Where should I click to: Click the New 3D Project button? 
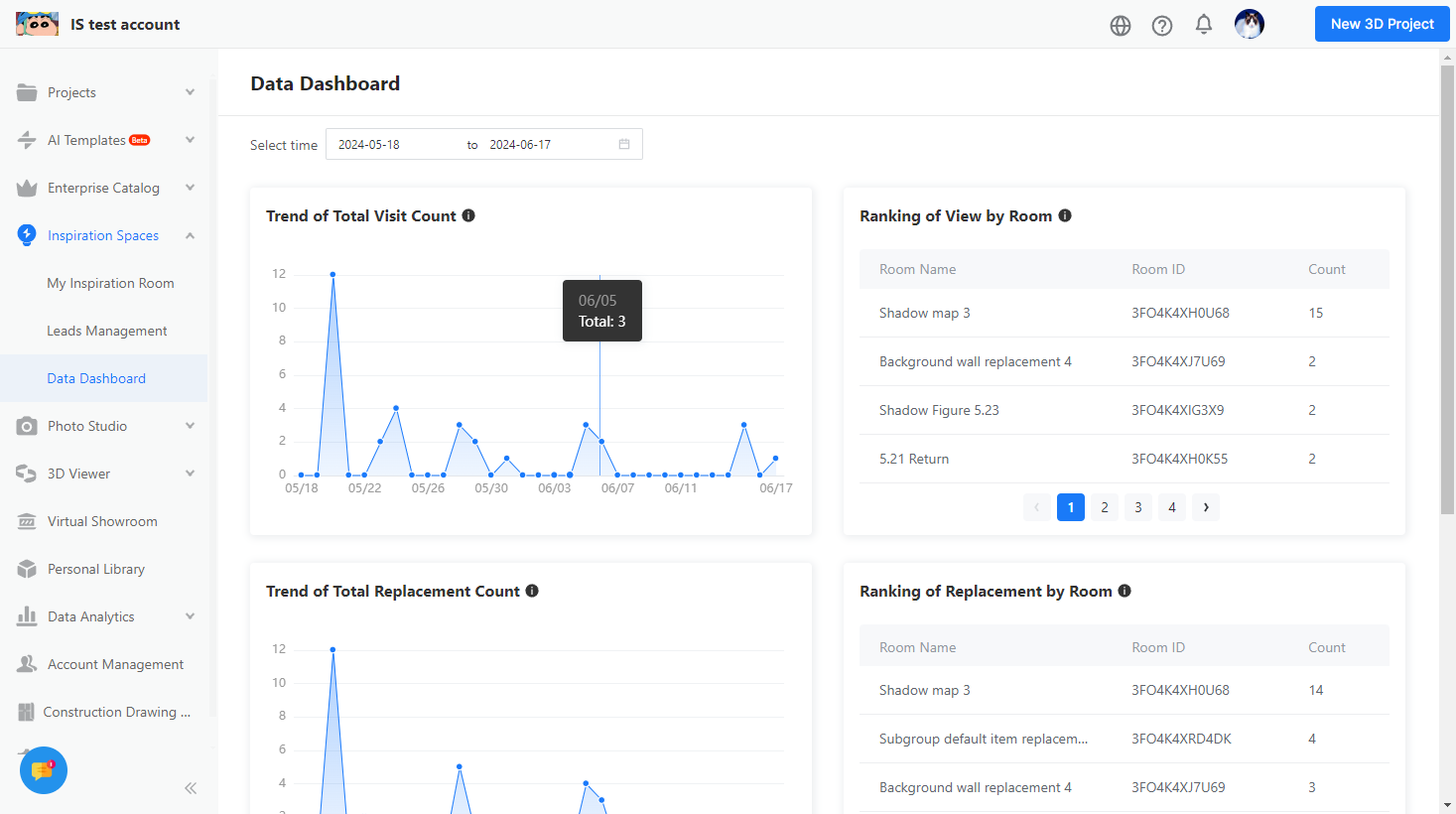point(1382,24)
